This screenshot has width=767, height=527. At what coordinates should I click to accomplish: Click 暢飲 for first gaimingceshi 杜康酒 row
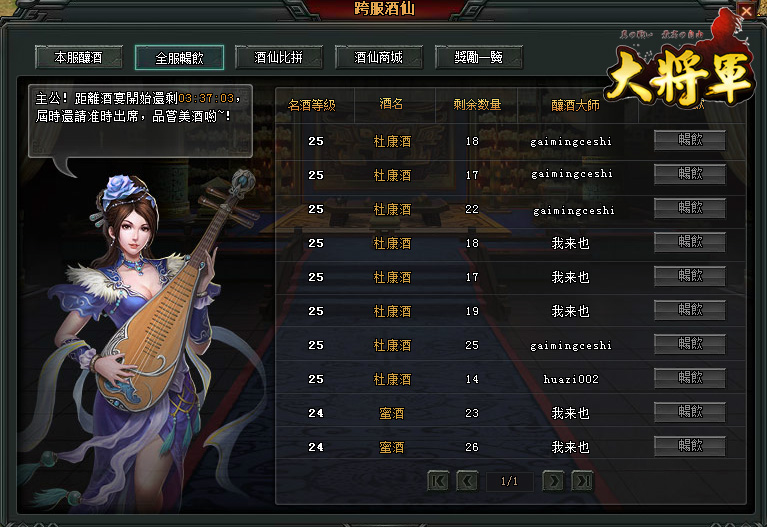(690, 140)
